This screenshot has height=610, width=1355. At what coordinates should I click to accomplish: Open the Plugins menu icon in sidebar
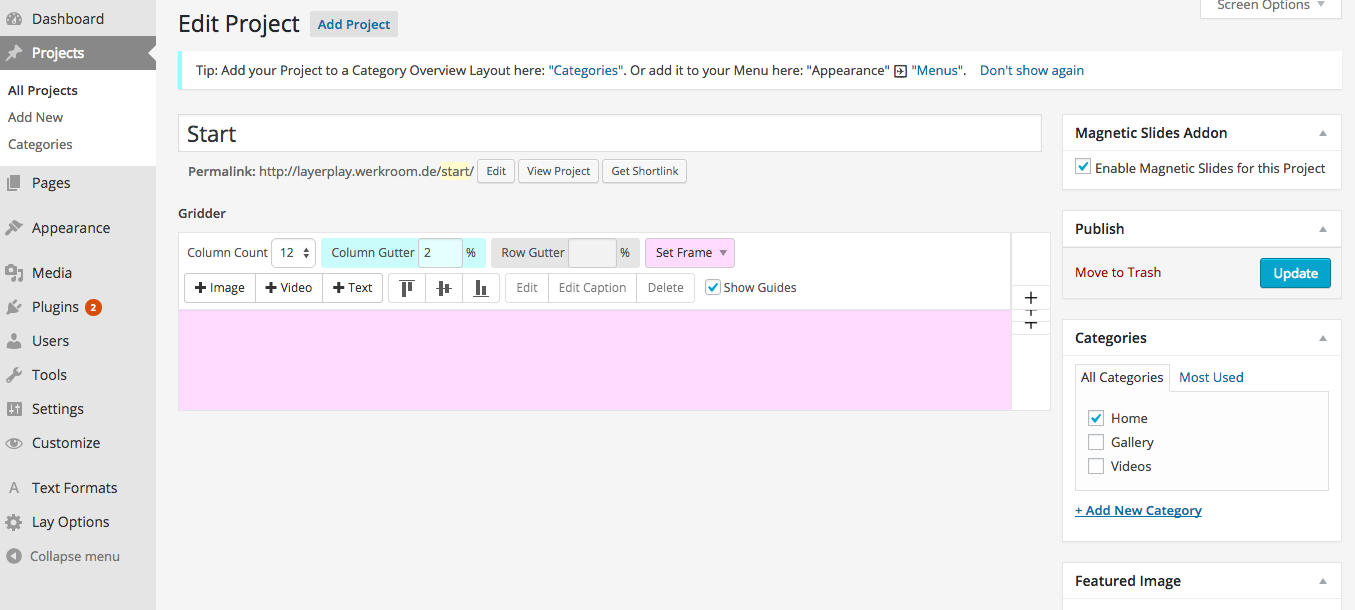click(14, 307)
